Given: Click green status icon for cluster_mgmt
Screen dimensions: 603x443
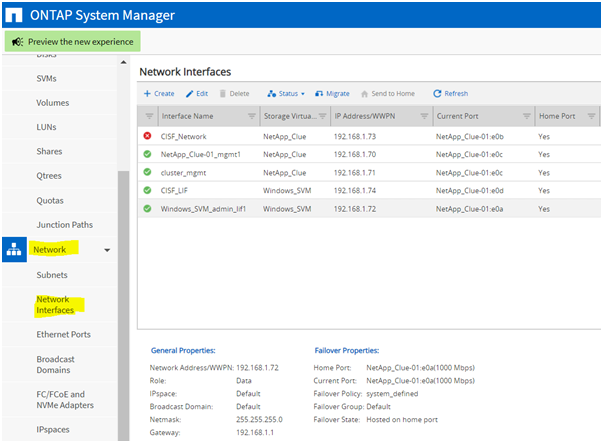Looking at the screenshot, I should 147,172.
